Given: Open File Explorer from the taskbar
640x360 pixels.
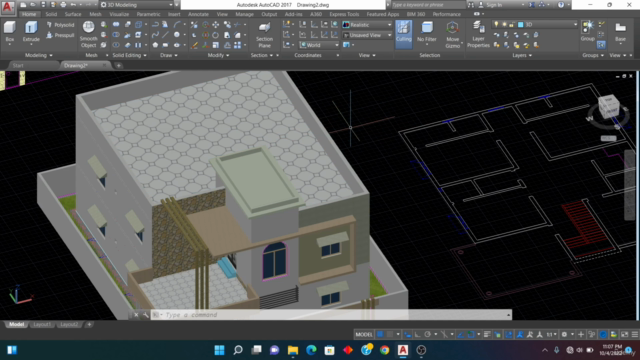Looking at the screenshot, I should pos(293,350).
